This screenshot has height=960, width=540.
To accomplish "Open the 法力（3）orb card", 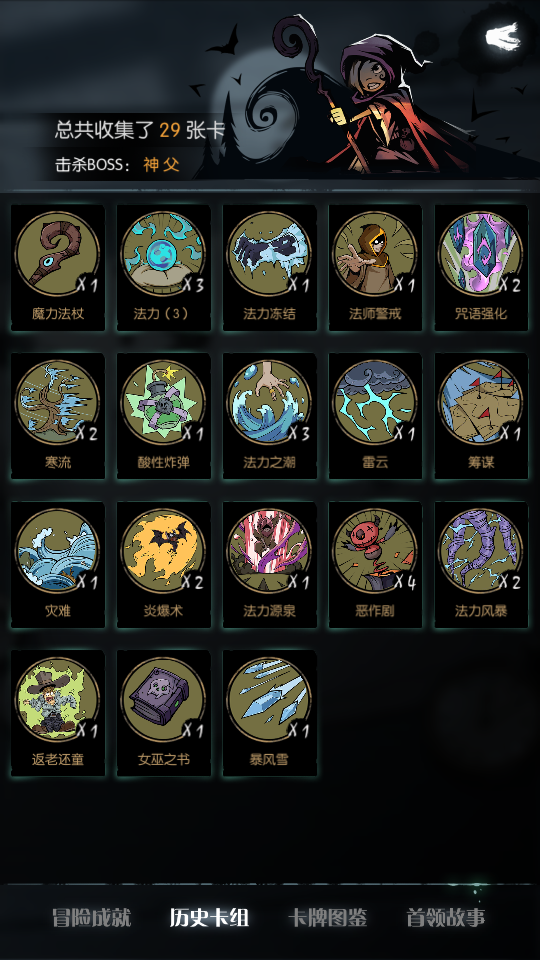I will 164,268.
